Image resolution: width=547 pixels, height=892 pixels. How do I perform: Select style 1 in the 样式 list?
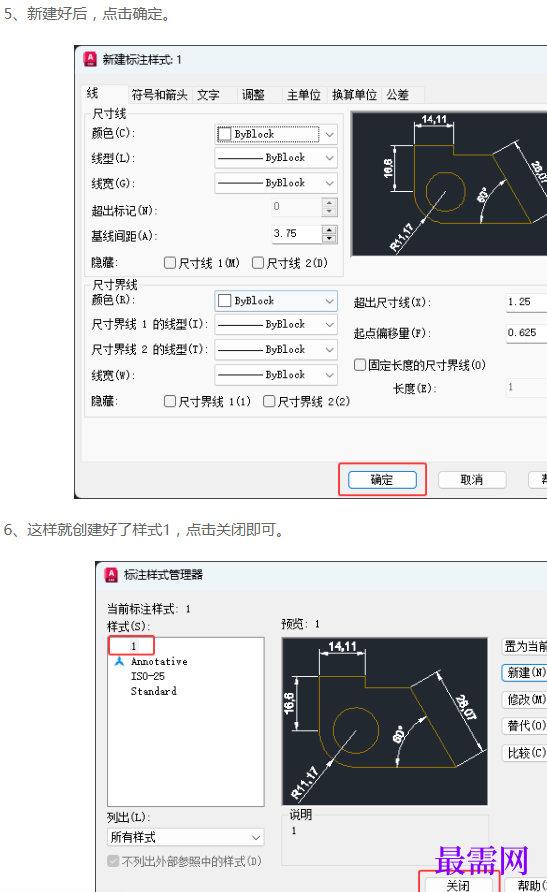tap(134, 646)
